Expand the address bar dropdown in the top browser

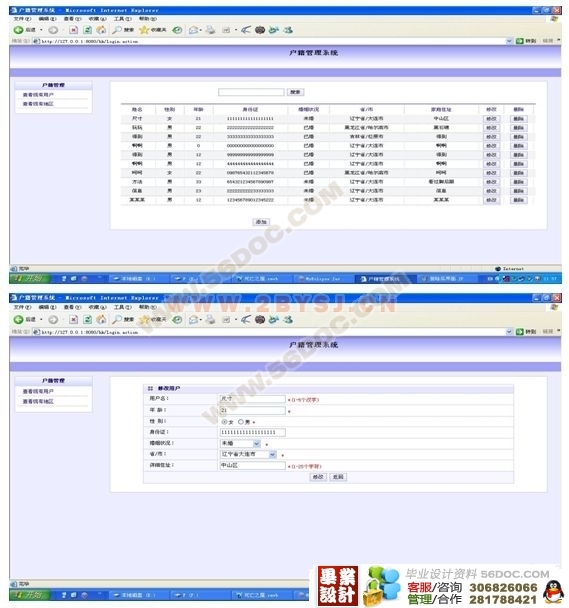pos(509,41)
